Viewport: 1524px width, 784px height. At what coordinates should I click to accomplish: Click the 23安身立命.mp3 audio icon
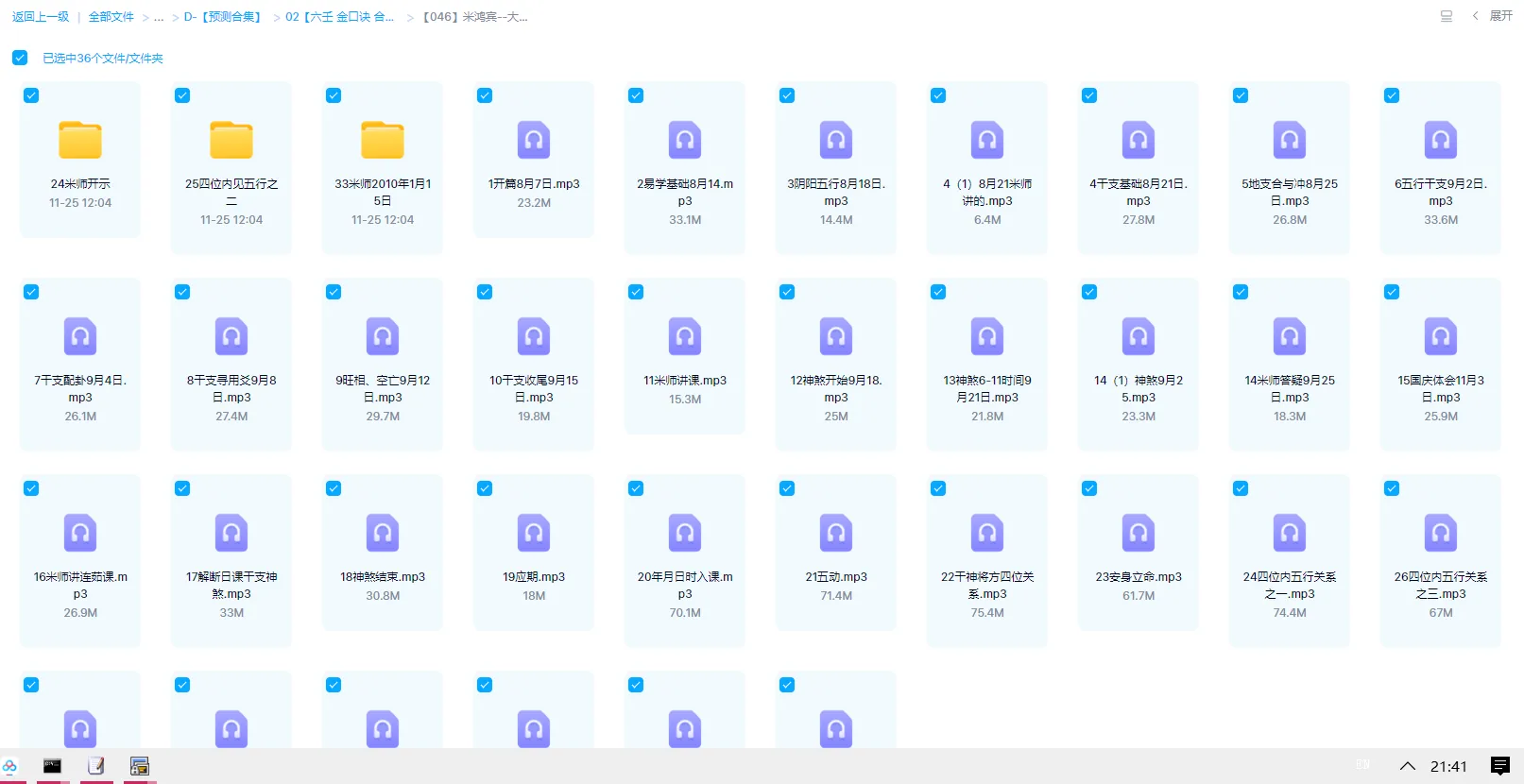click(1139, 533)
